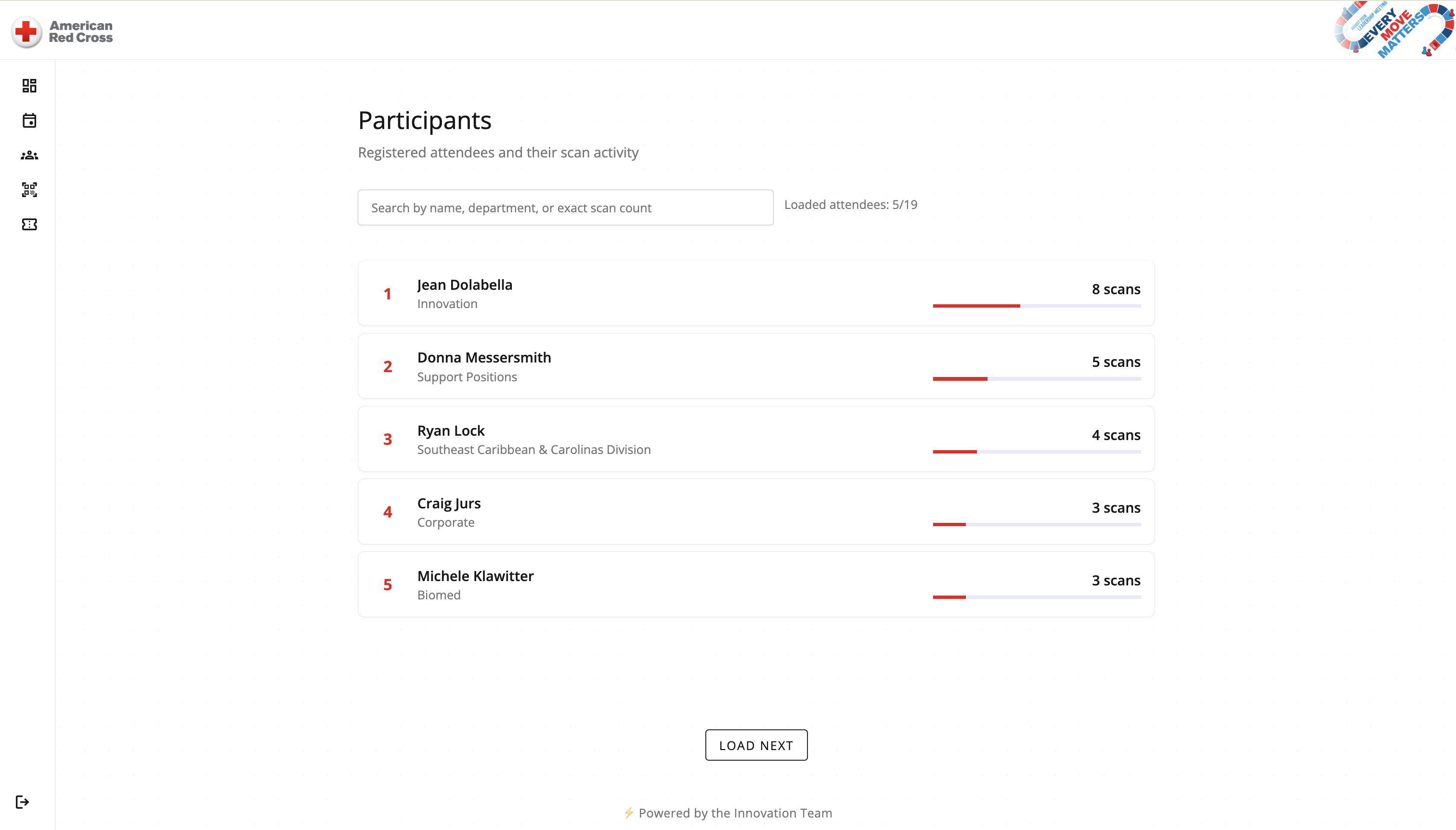The height and width of the screenshot is (830, 1456).
Task: Select Jean Dolabella participant row
Action: pyautogui.click(x=756, y=293)
